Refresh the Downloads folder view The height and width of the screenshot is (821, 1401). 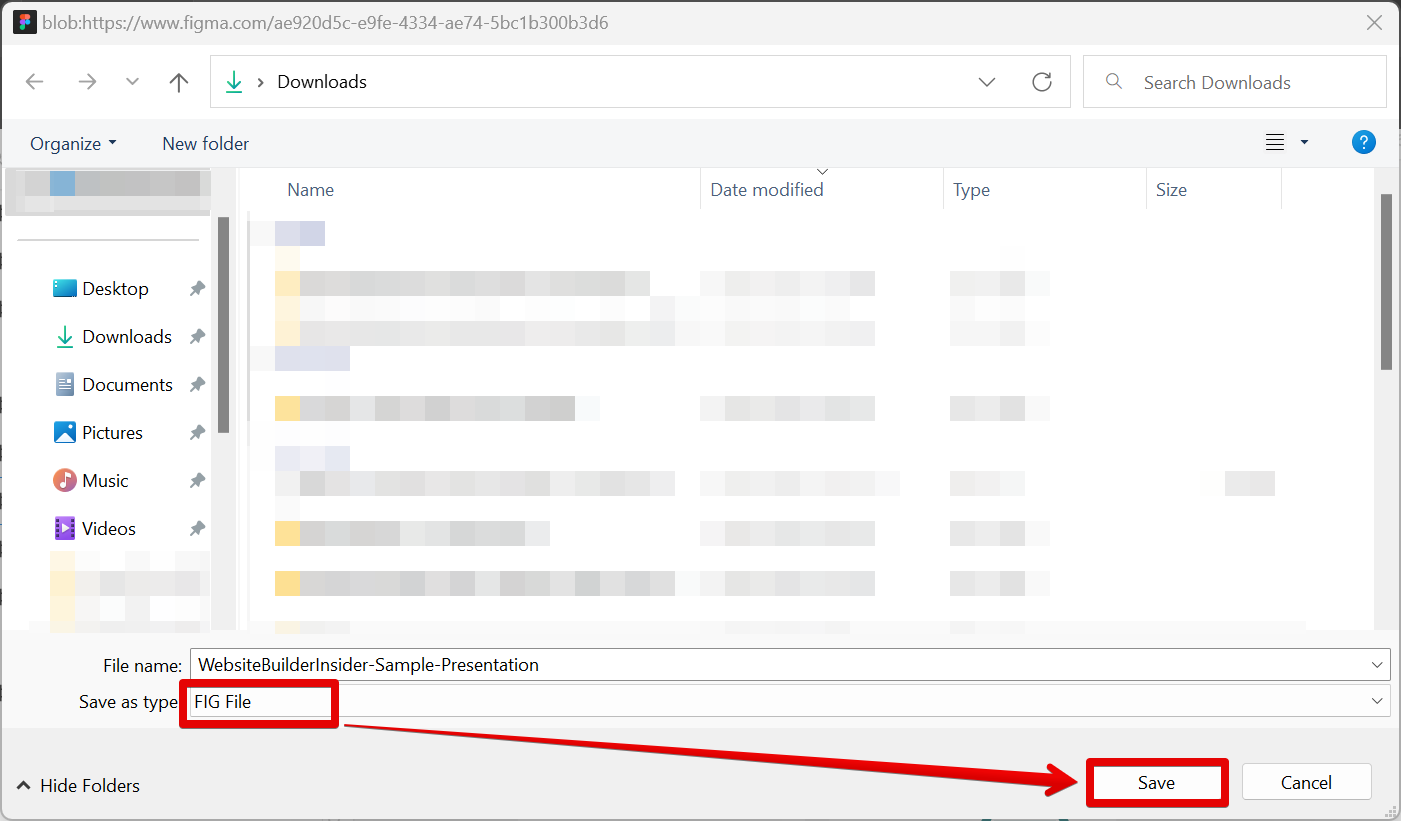[1042, 82]
